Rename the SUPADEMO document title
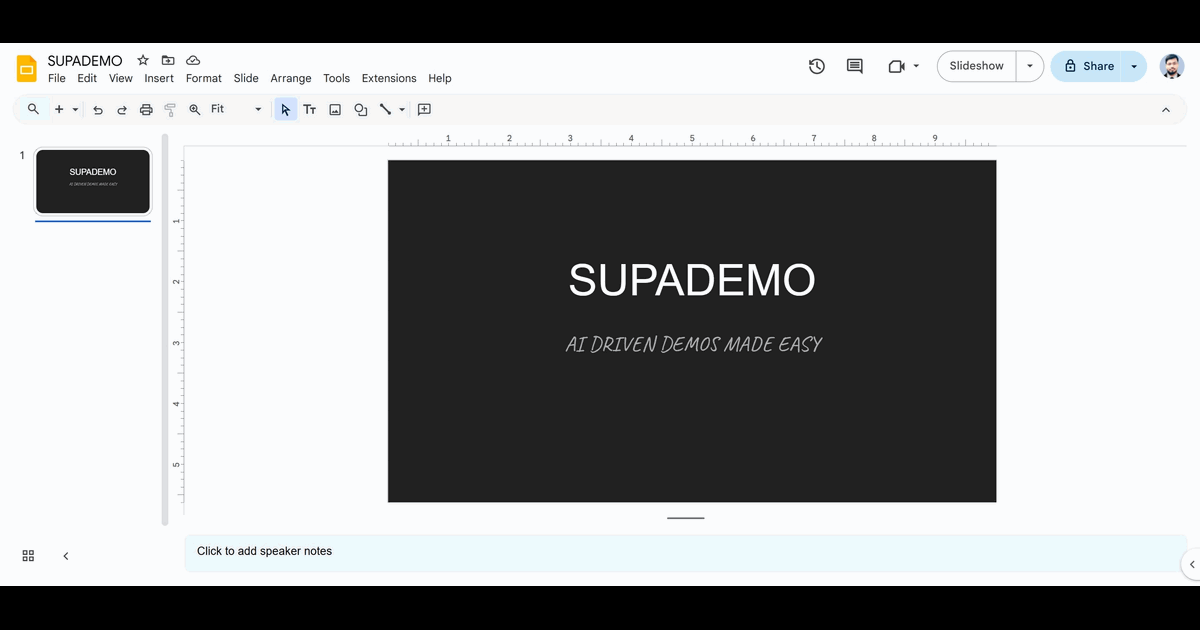This screenshot has height=630, width=1200. [x=85, y=61]
